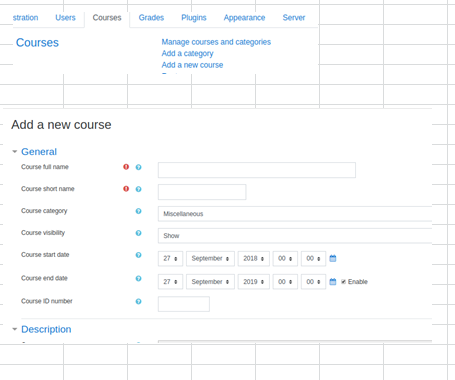Switch to the Users tab
Image resolution: width=455 pixels, height=380 pixels.
(x=65, y=18)
